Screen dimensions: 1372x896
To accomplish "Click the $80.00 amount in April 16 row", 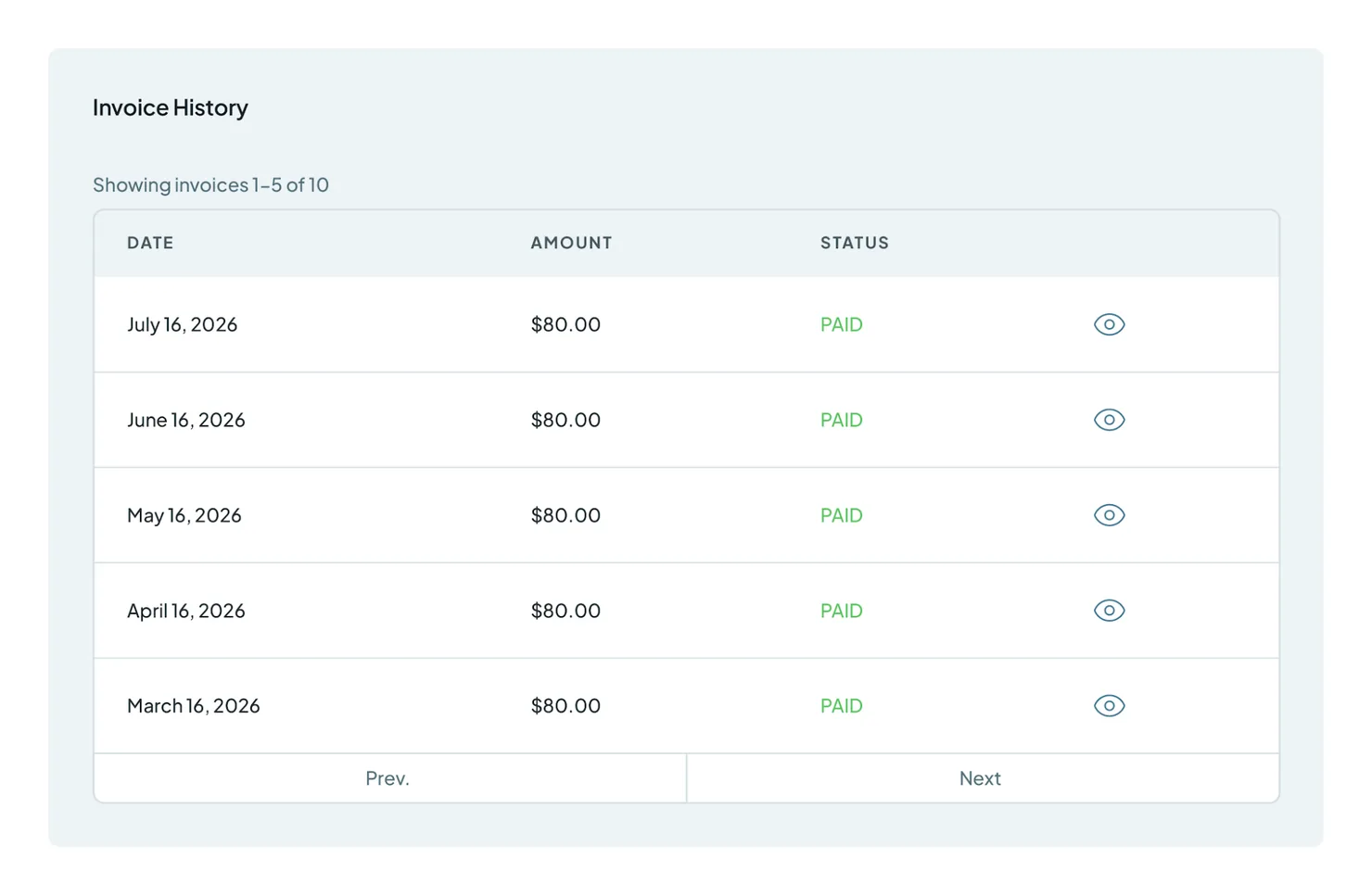I will coord(565,611).
